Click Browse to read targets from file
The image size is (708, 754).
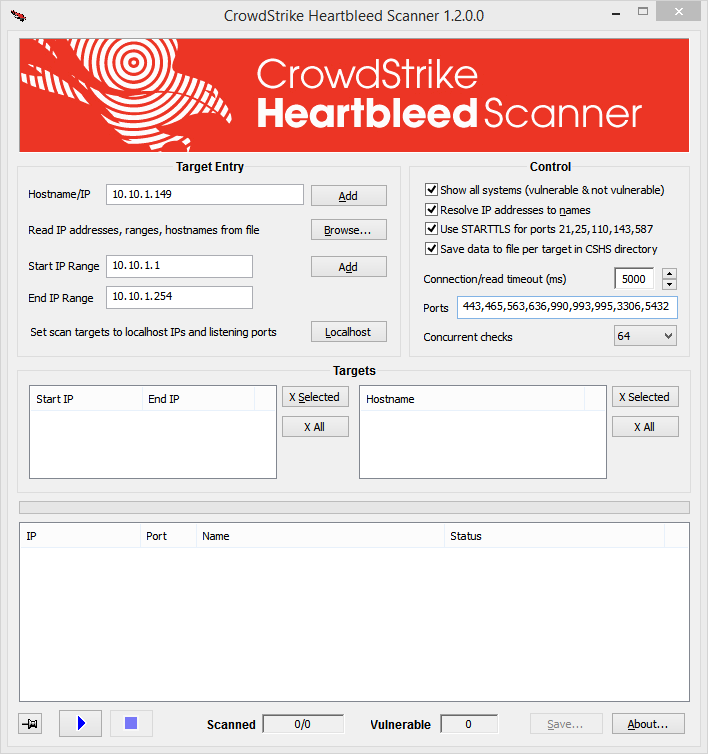tap(349, 230)
